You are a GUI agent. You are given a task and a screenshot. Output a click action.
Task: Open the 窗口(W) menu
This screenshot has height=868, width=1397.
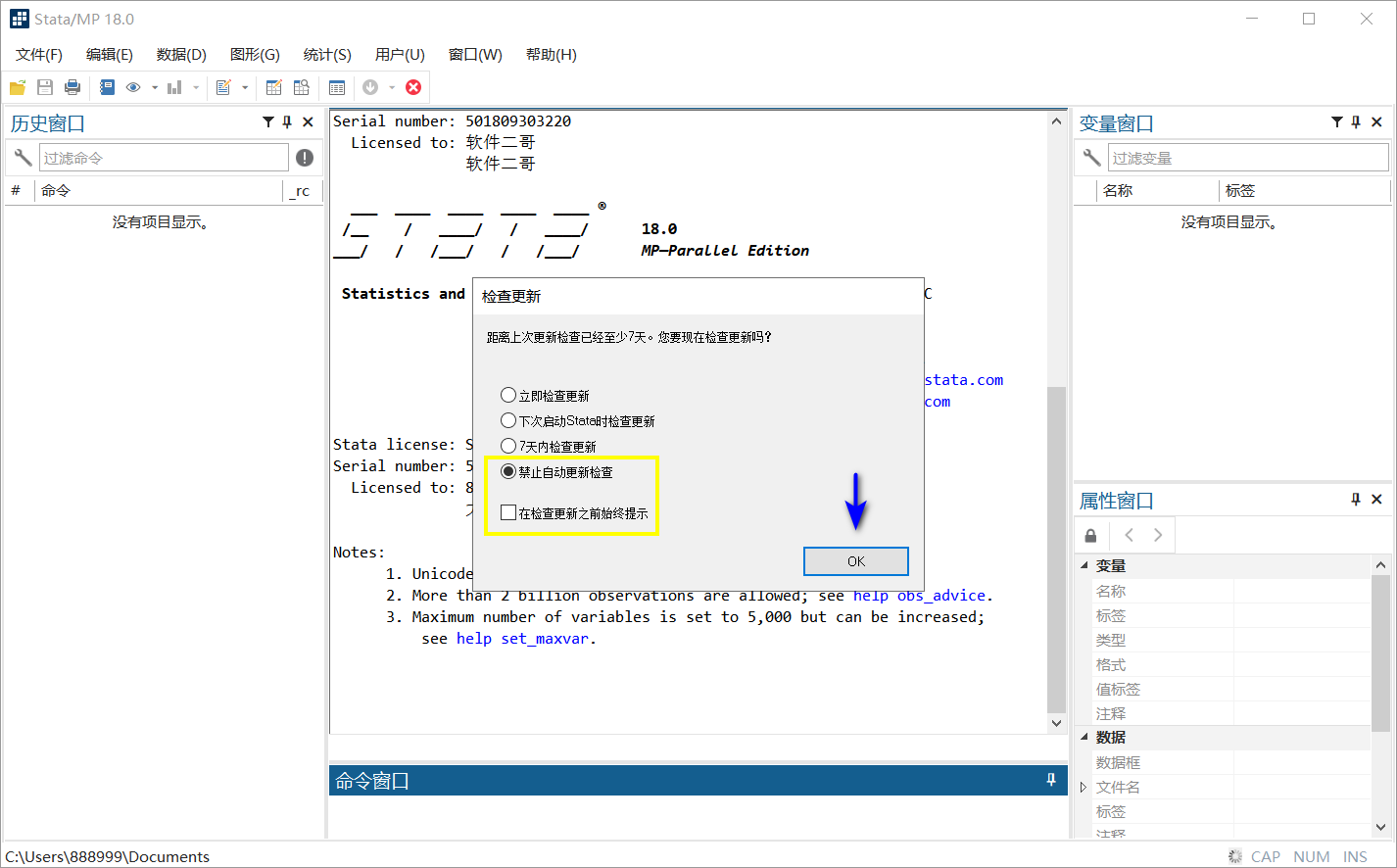(475, 55)
